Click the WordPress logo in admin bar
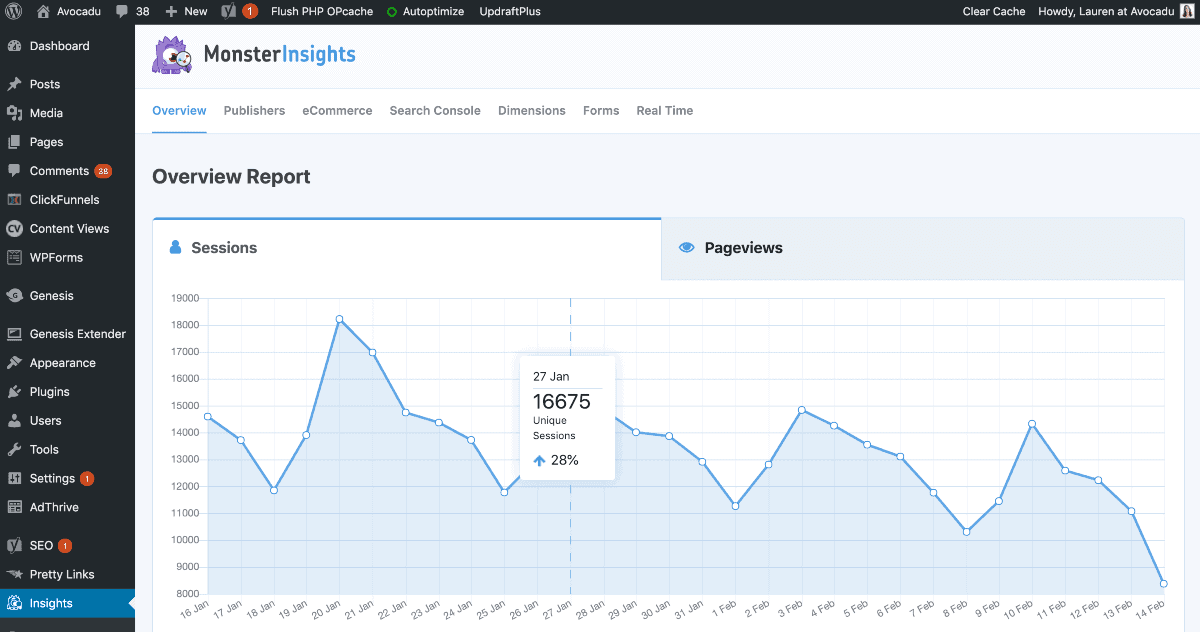Image resolution: width=1200 pixels, height=632 pixels. click(x=11, y=11)
